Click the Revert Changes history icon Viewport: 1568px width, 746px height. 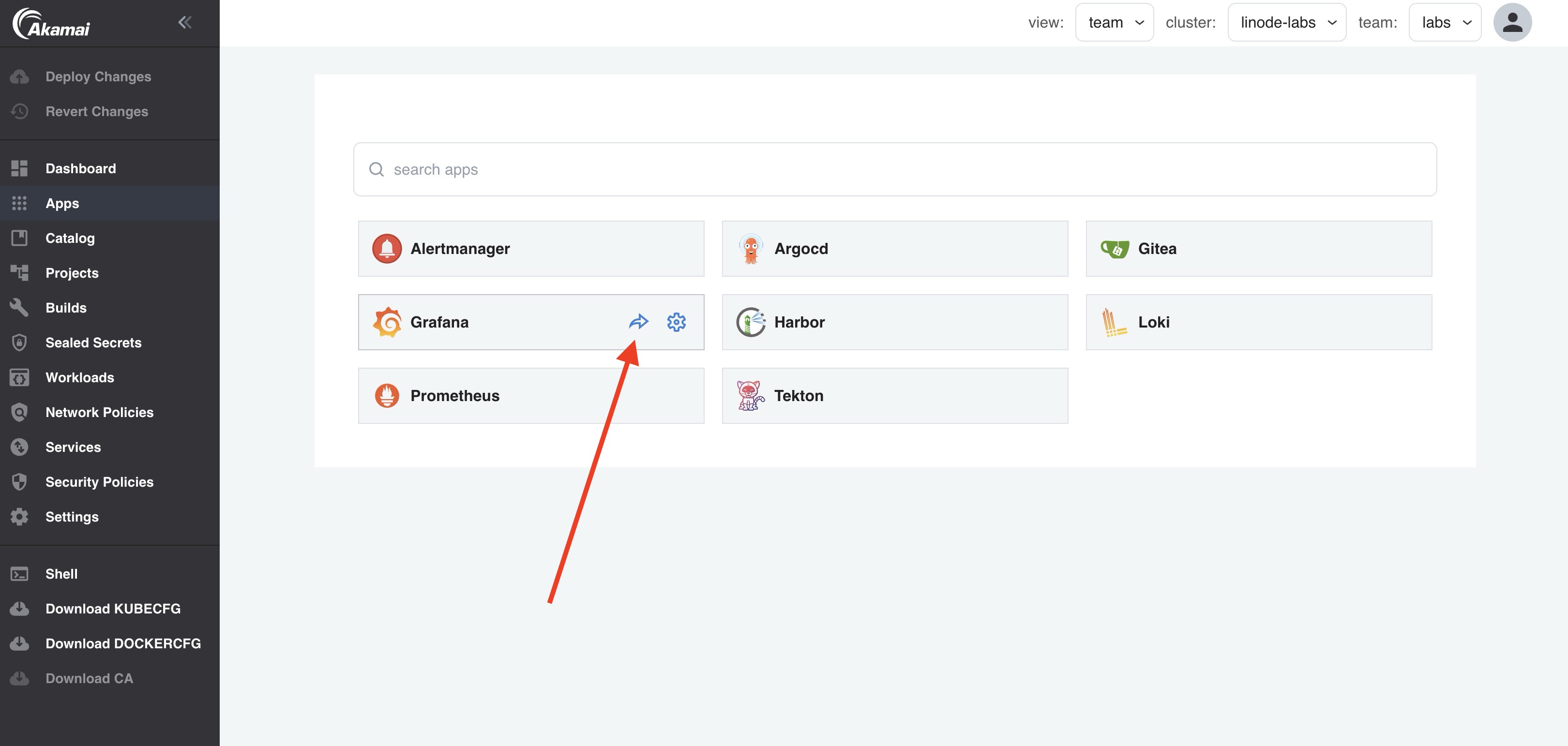point(19,111)
